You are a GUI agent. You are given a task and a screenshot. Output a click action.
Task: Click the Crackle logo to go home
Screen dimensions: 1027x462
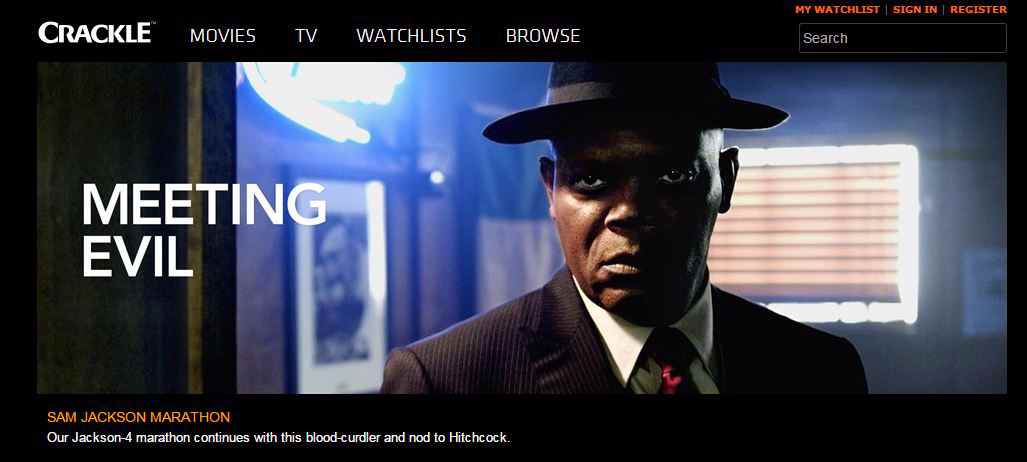[x=96, y=33]
